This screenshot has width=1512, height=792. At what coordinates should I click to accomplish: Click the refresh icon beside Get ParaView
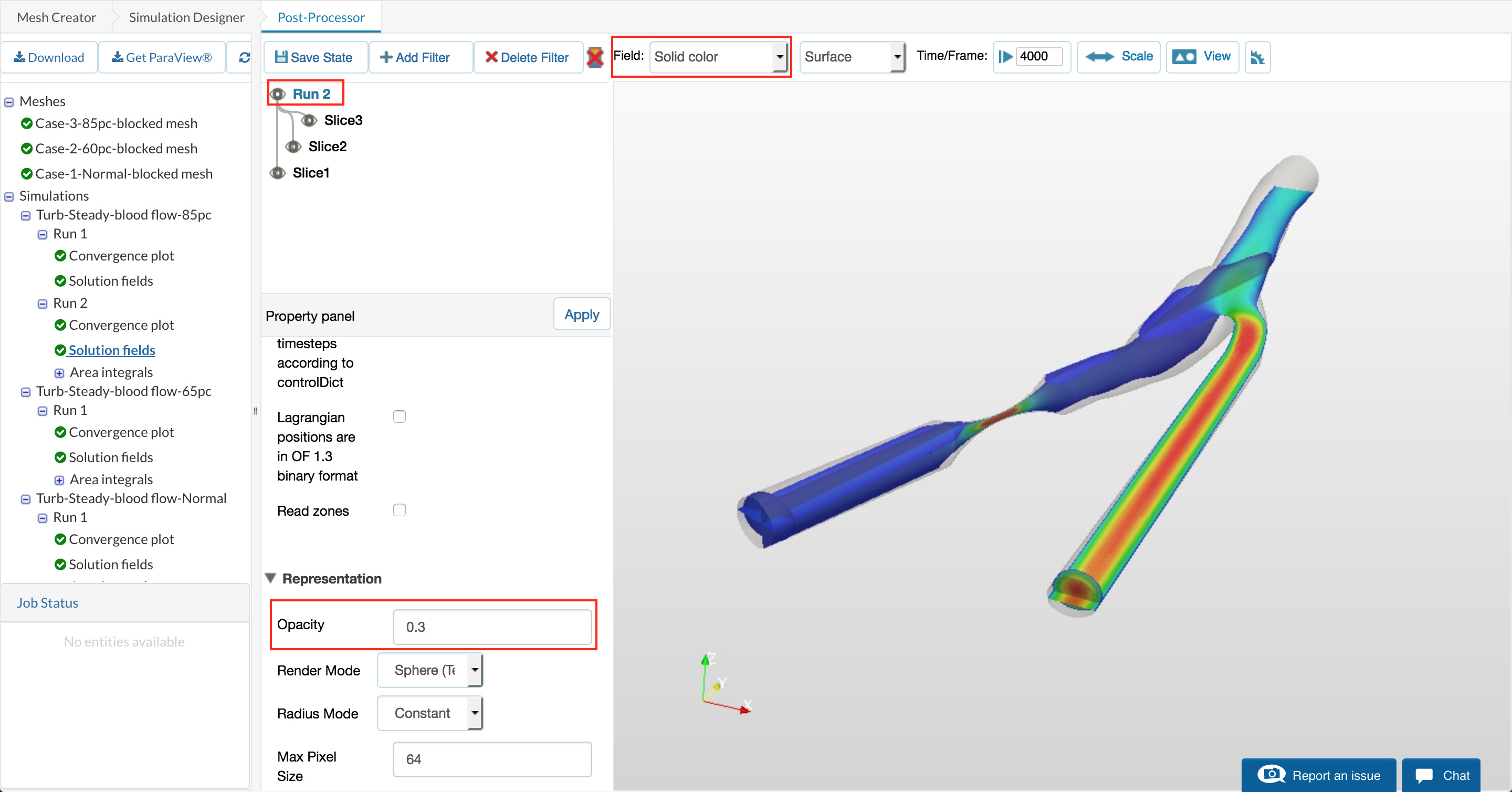click(x=244, y=57)
